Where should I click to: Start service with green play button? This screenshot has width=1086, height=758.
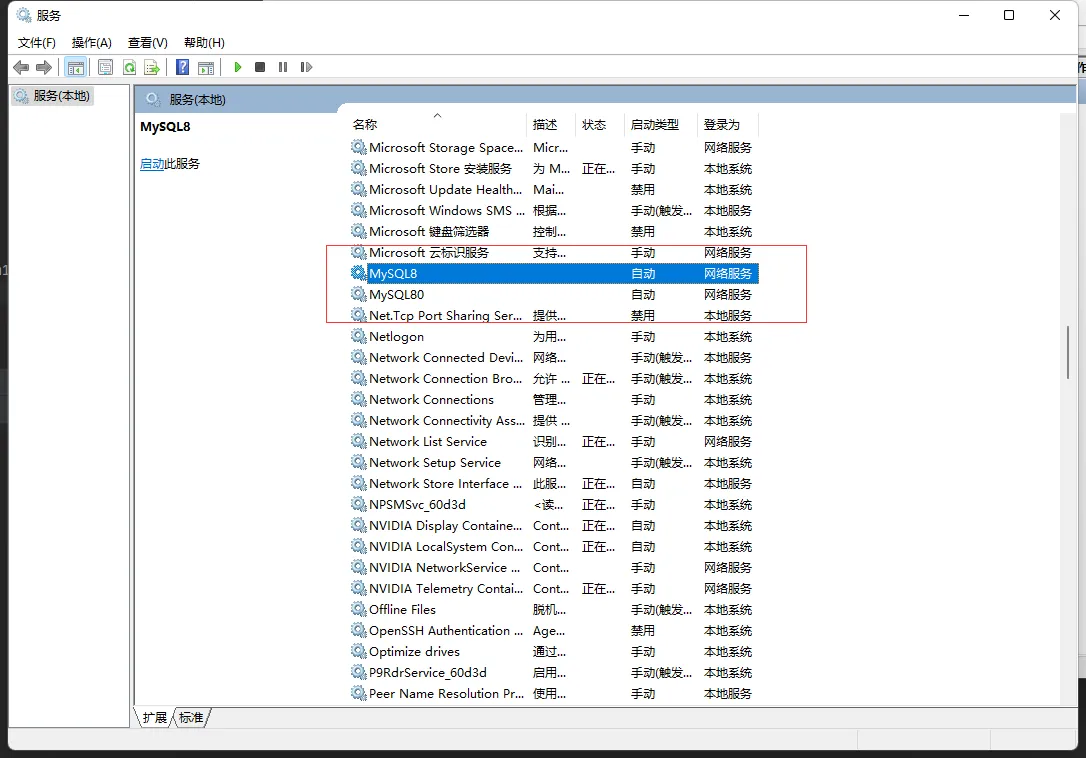click(x=238, y=67)
